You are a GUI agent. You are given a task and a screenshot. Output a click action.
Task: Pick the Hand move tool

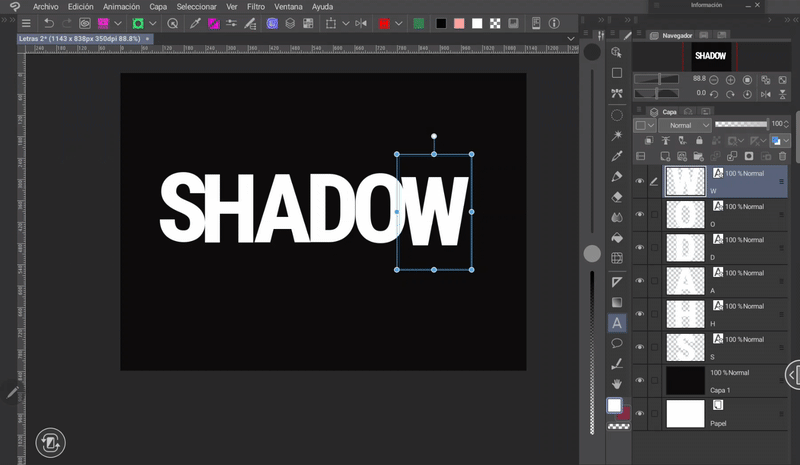point(617,382)
